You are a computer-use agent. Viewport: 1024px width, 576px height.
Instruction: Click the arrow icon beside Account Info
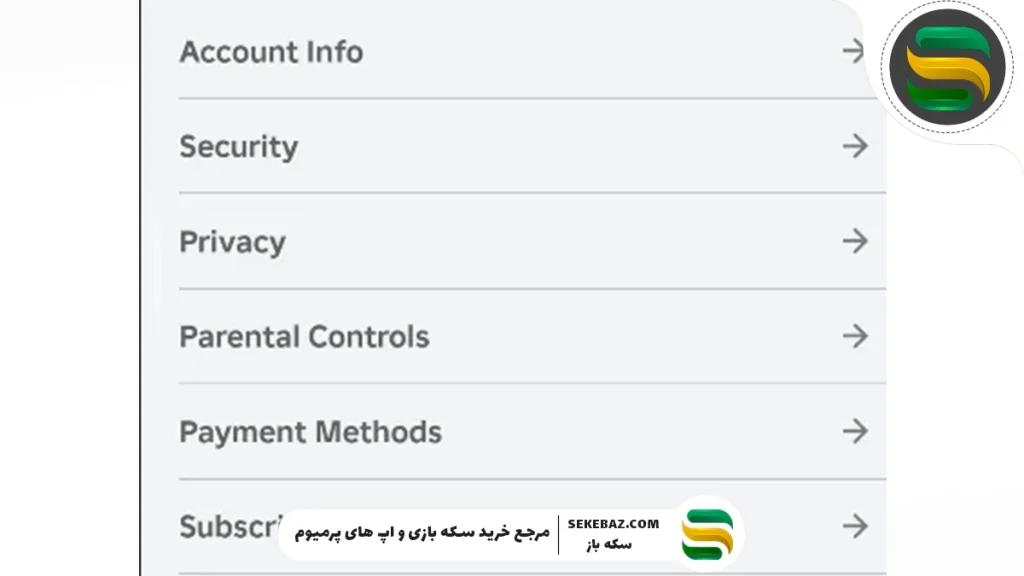click(852, 51)
